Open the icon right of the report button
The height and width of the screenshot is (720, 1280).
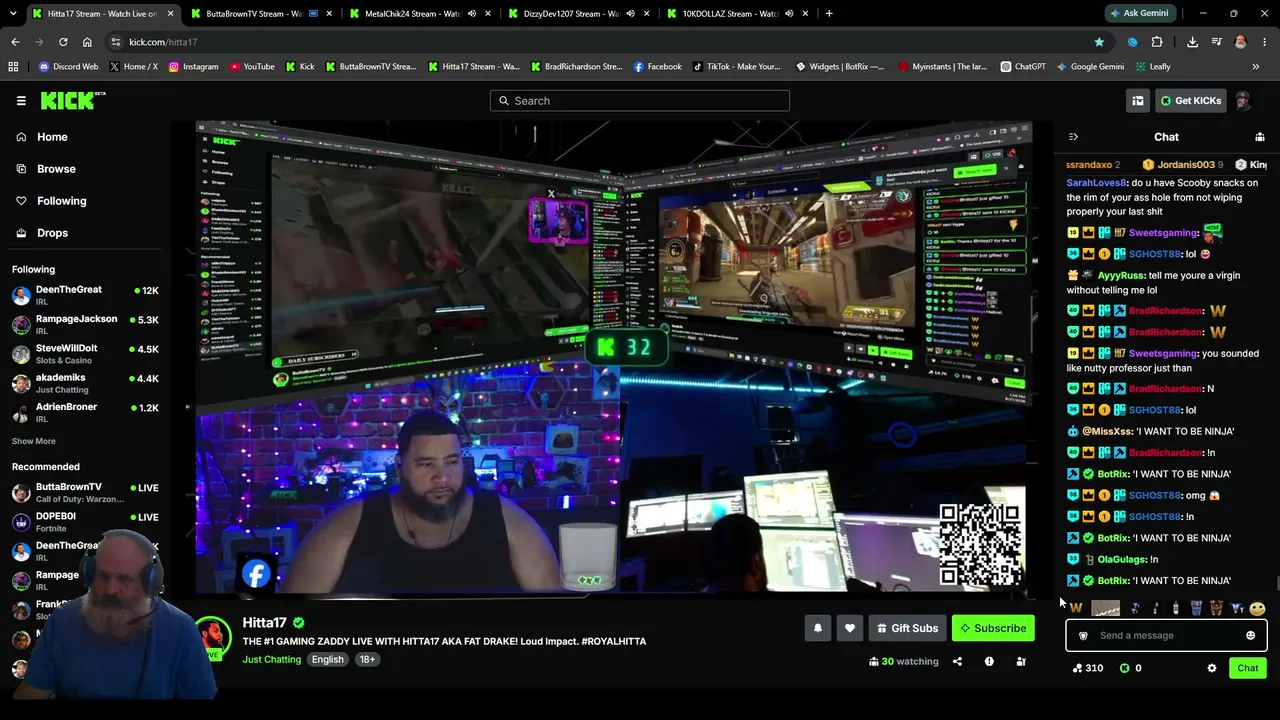tap(1021, 661)
